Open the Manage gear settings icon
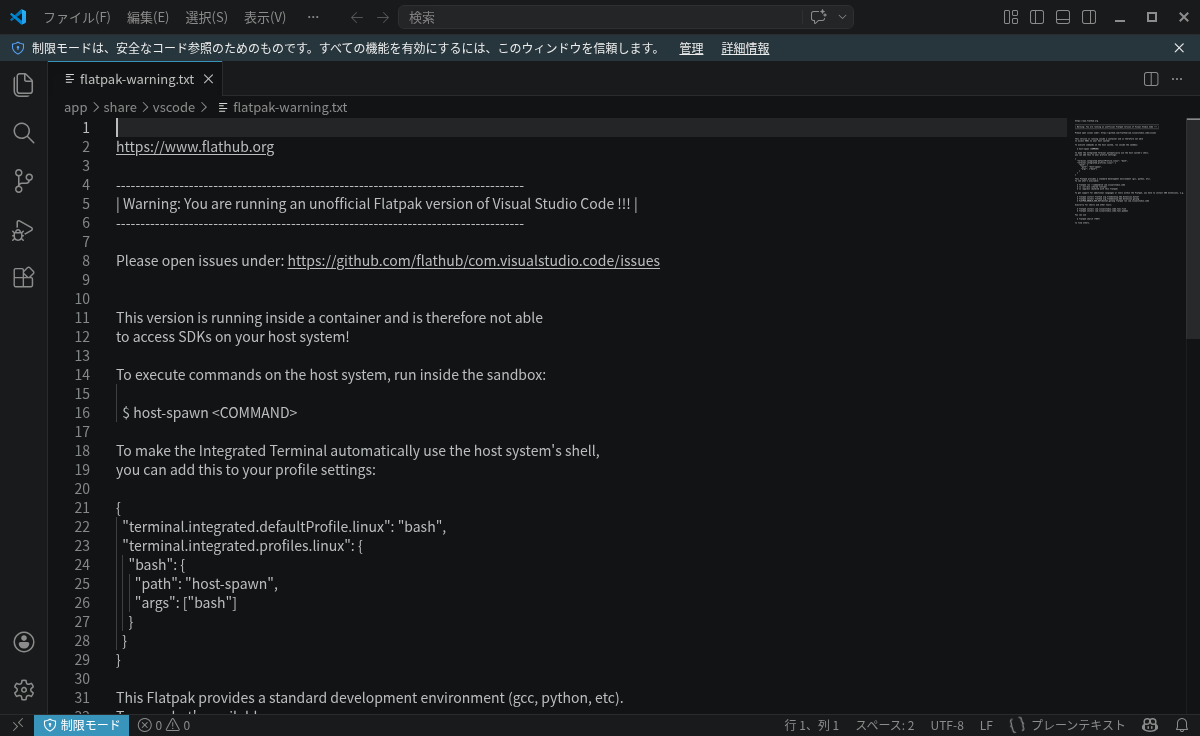1200x736 pixels. (x=23, y=690)
